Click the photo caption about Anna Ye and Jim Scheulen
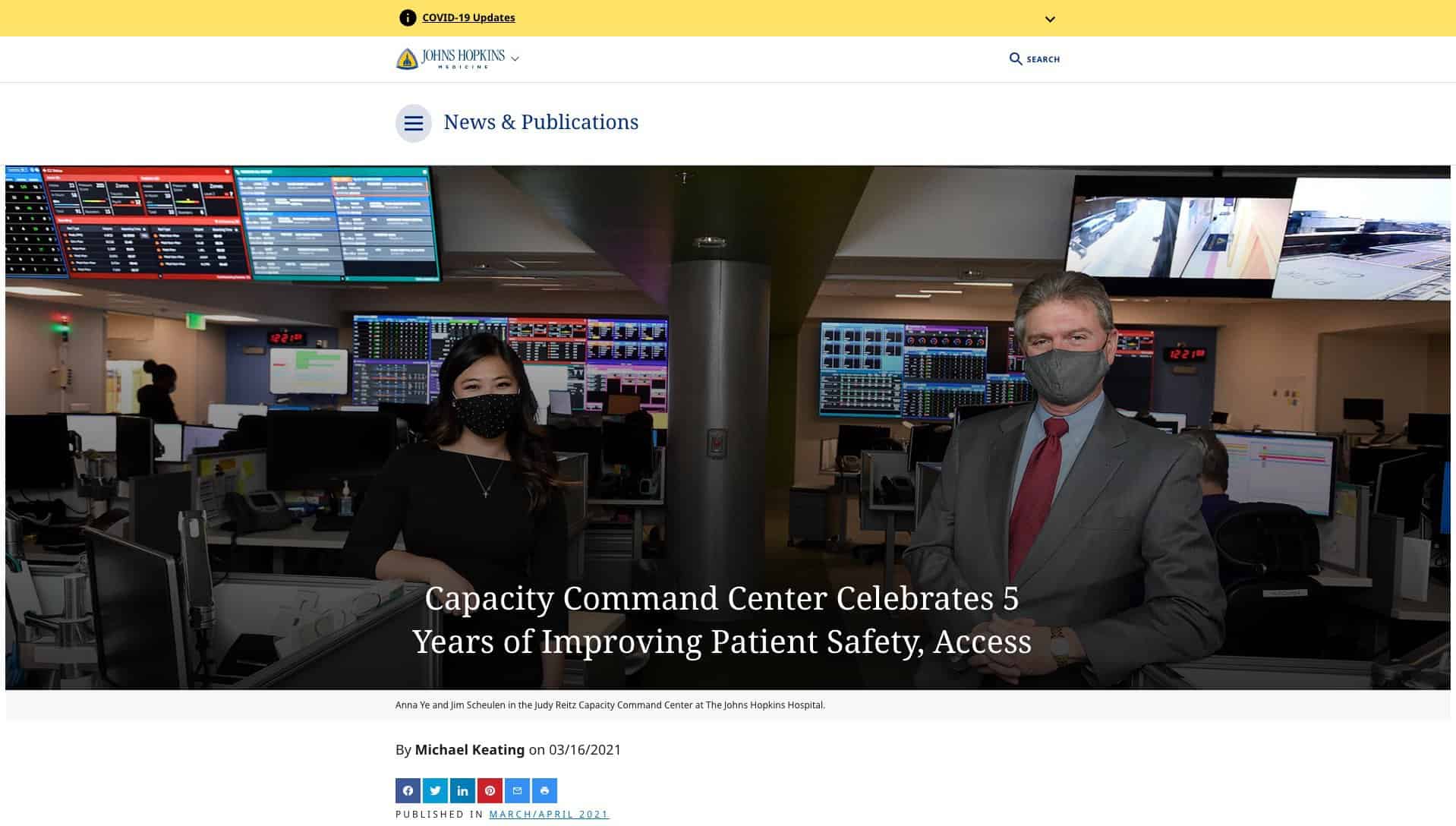The width and height of the screenshot is (1456, 826). click(x=610, y=705)
